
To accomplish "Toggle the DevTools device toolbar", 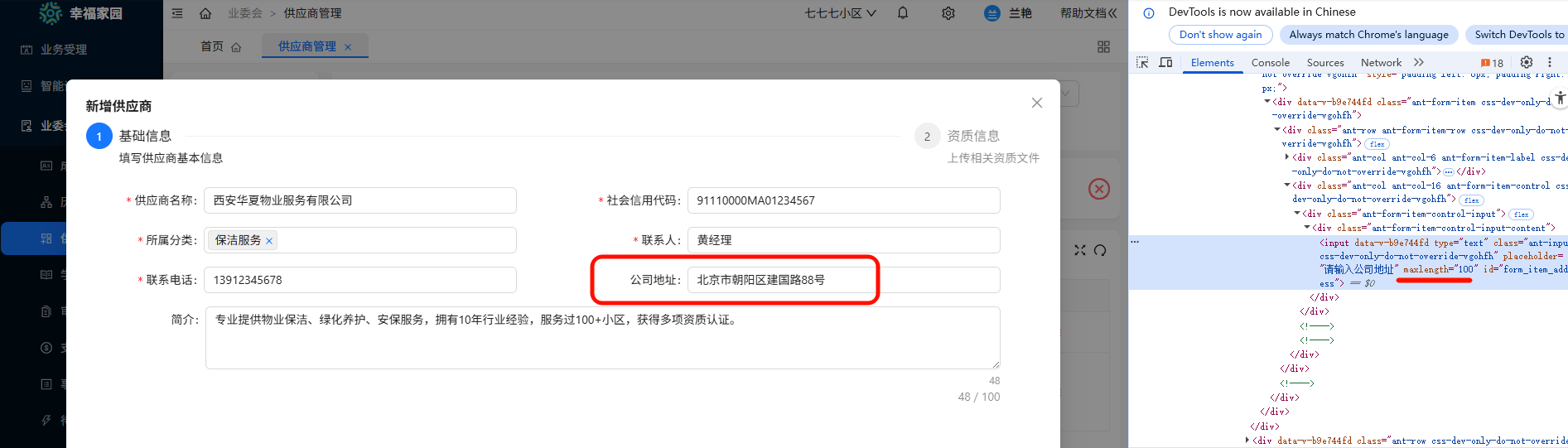I will pyautogui.click(x=1165, y=63).
